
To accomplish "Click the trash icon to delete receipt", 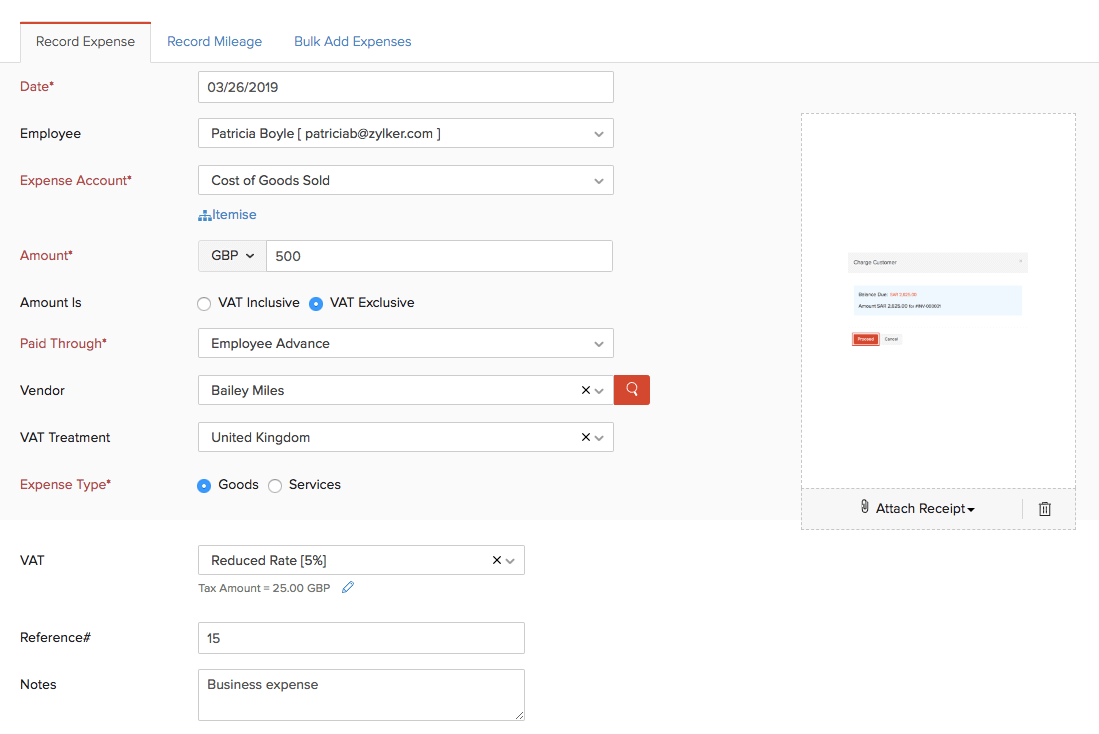I will 1044,509.
